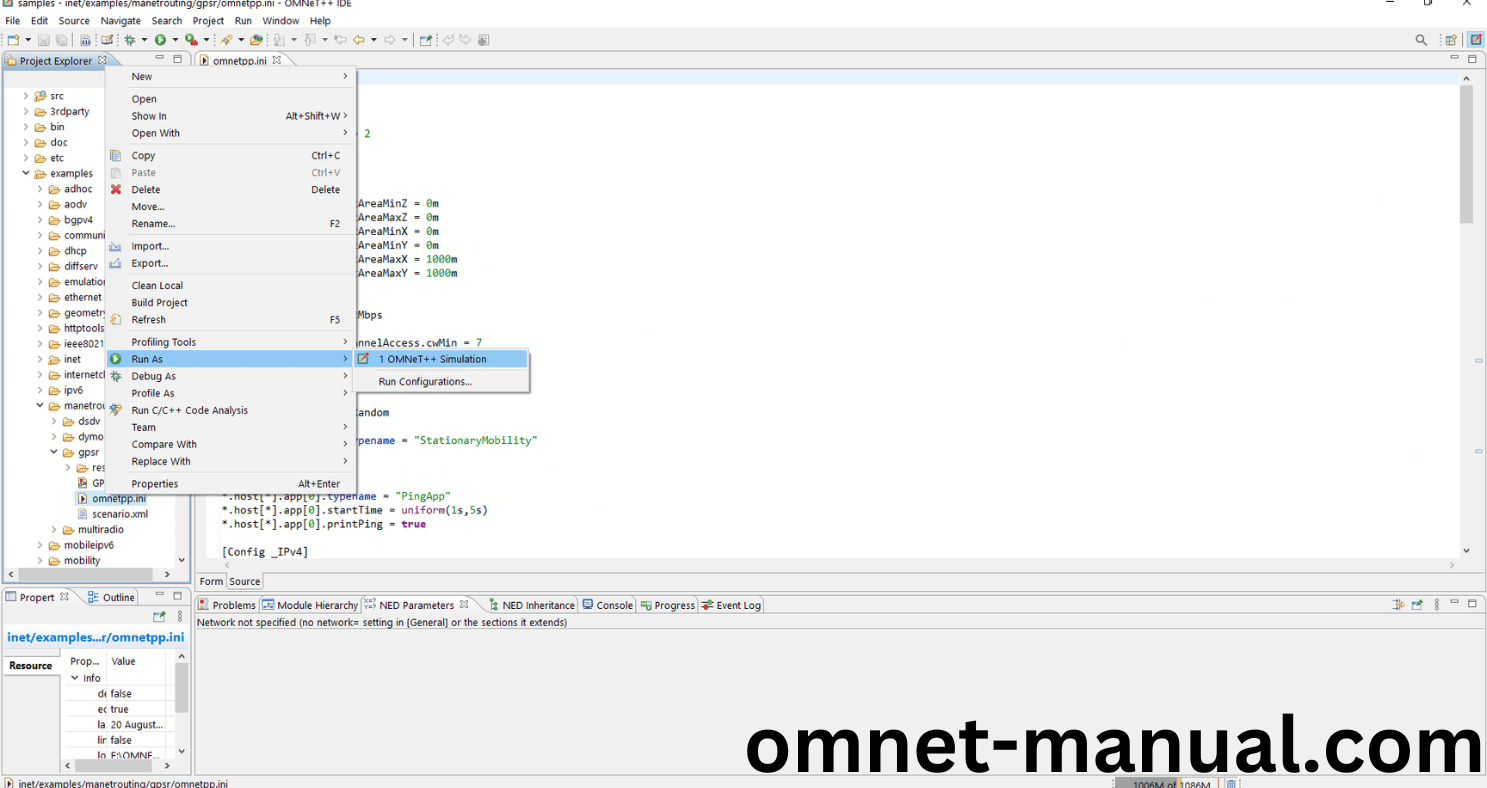Click Build Project in context menu

(x=160, y=302)
